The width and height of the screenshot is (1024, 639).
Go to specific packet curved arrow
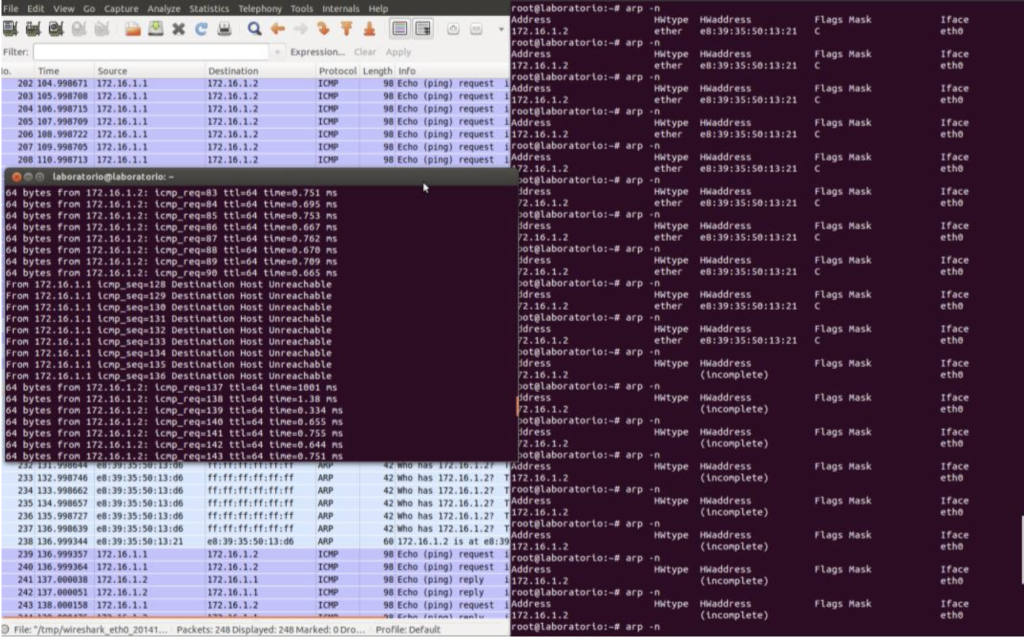[323, 29]
